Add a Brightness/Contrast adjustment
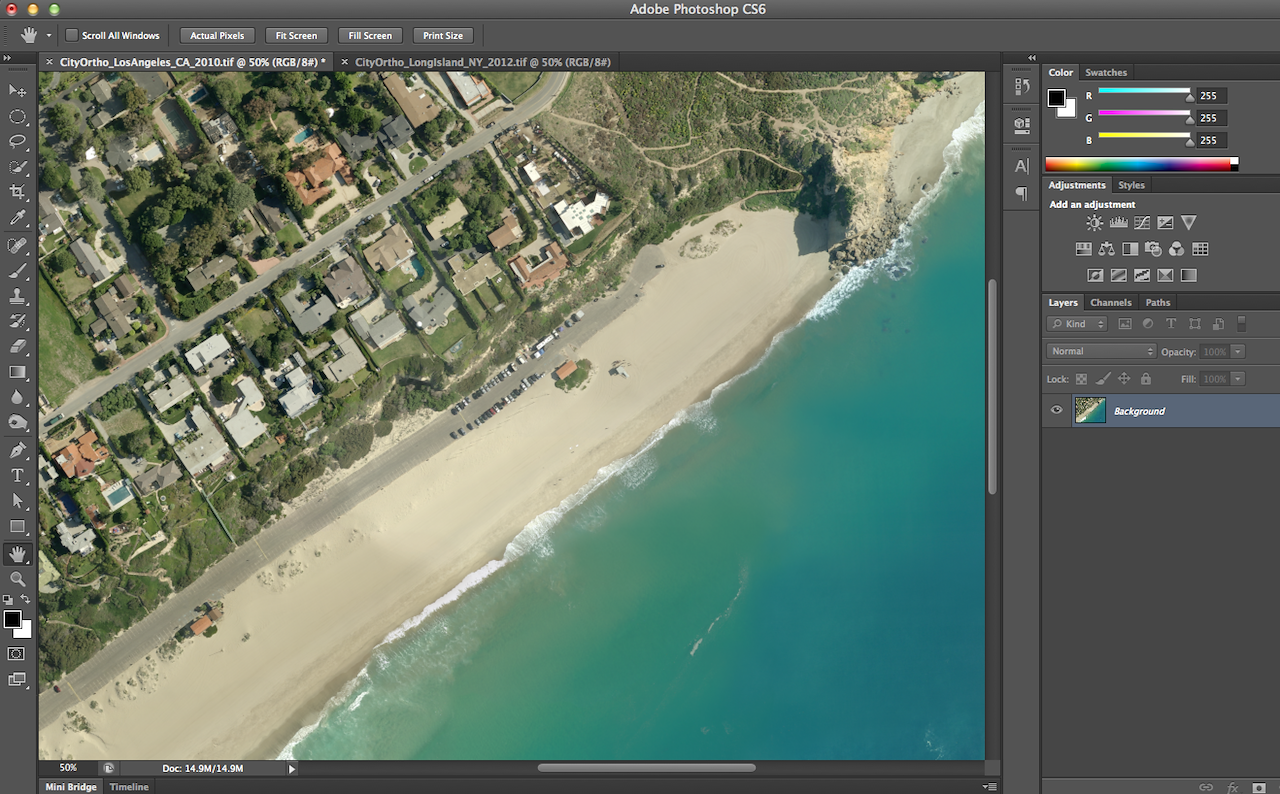This screenshot has height=794, width=1280. [x=1095, y=223]
